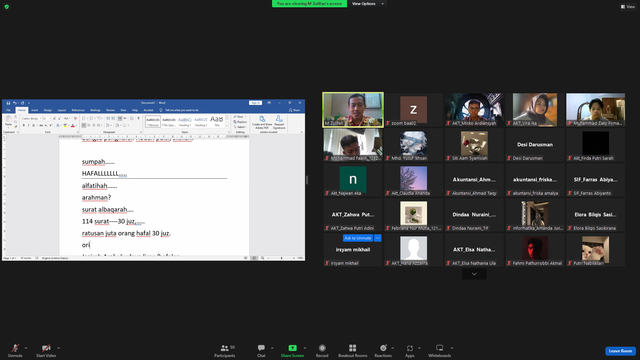Click the font color swatch in Word

pyautogui.click(x=73, y=125)
